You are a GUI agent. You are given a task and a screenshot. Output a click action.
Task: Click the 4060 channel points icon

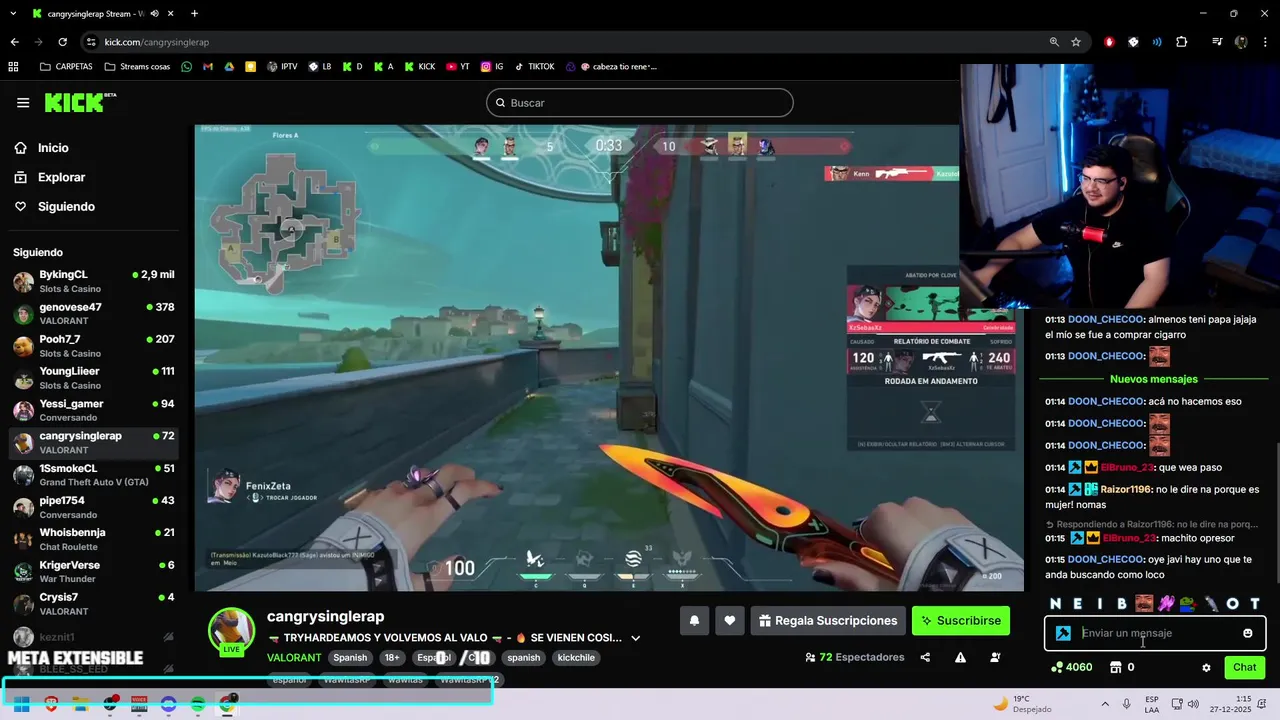pos(1057,667)
